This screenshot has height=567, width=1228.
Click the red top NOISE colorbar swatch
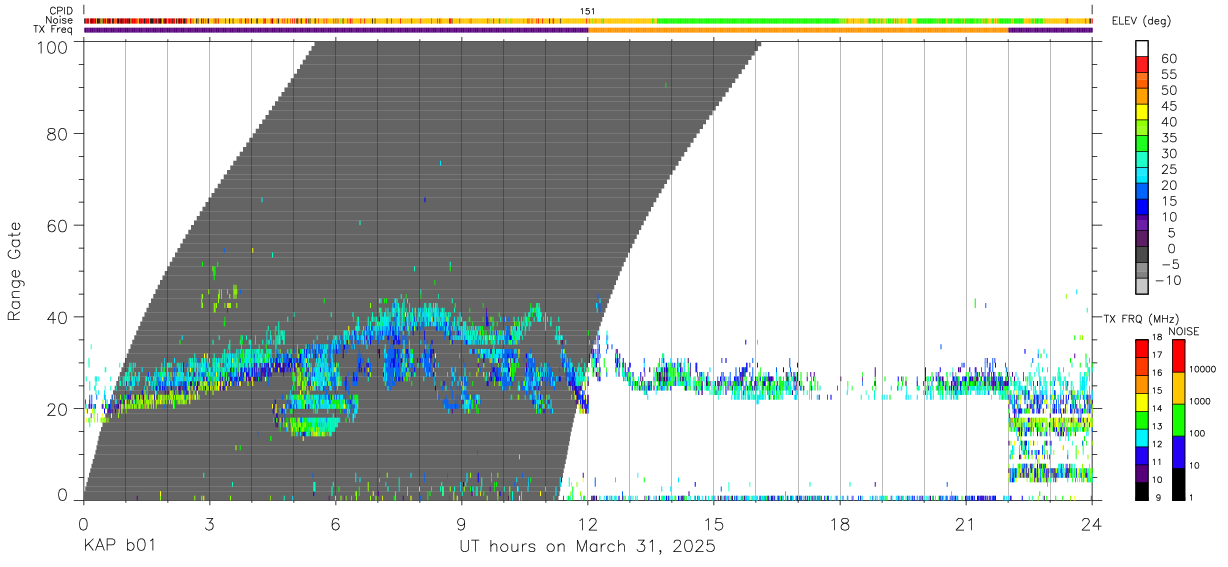coord(1178,356)
